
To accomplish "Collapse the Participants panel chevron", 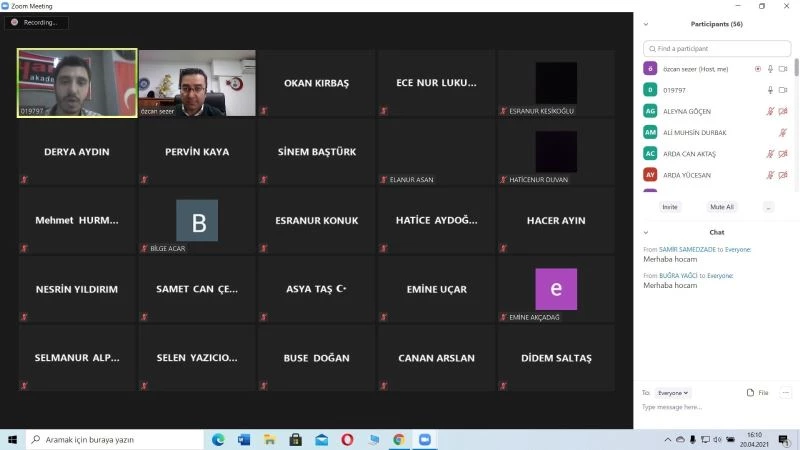I will (x=646, y=24).
